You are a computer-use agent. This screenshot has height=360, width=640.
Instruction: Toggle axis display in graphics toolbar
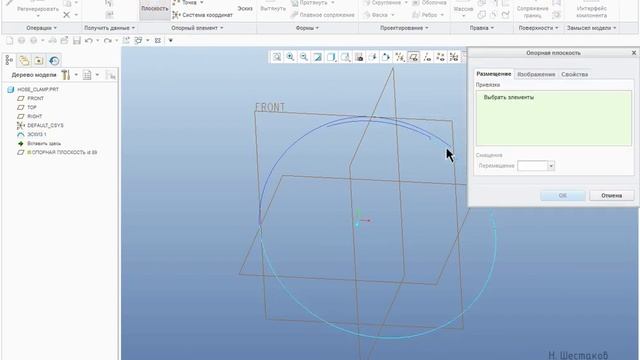tap(427, 57)
